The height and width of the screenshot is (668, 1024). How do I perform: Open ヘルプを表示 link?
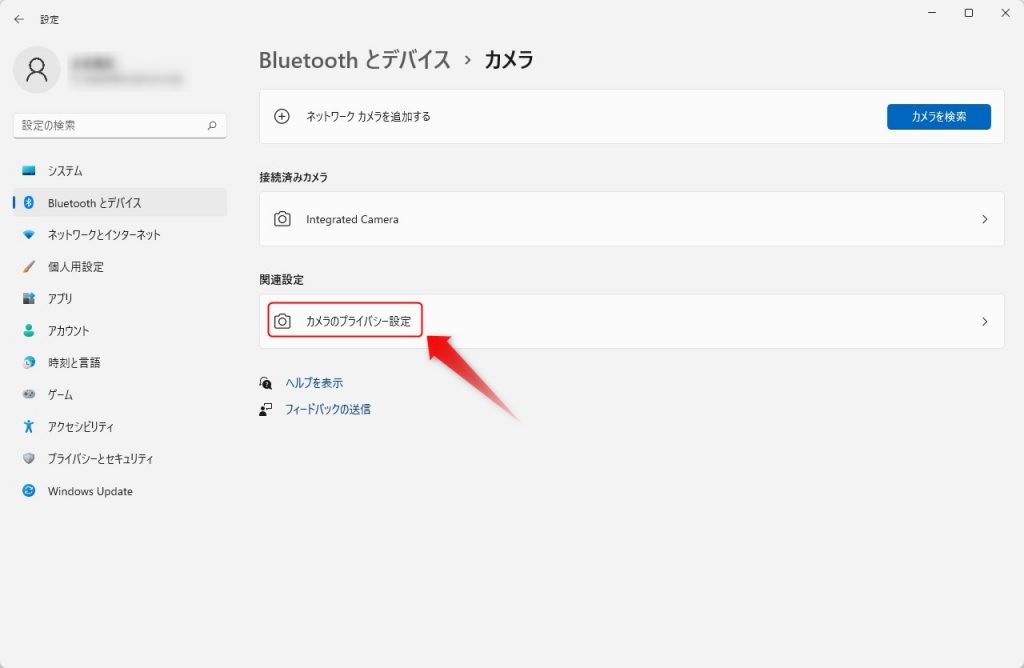pos(314,383)
